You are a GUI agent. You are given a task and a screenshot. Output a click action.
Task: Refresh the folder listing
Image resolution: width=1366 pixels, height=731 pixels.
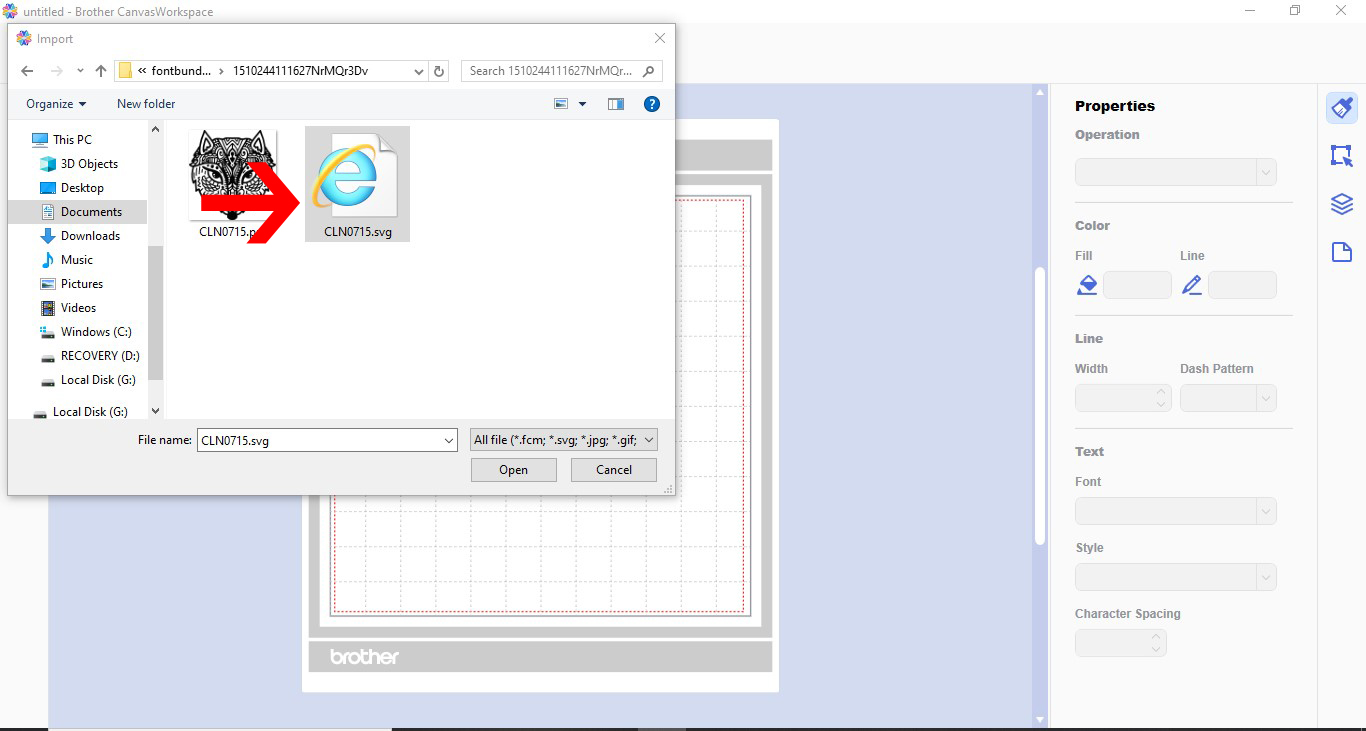pyautogui.click(x=439, y=71)
